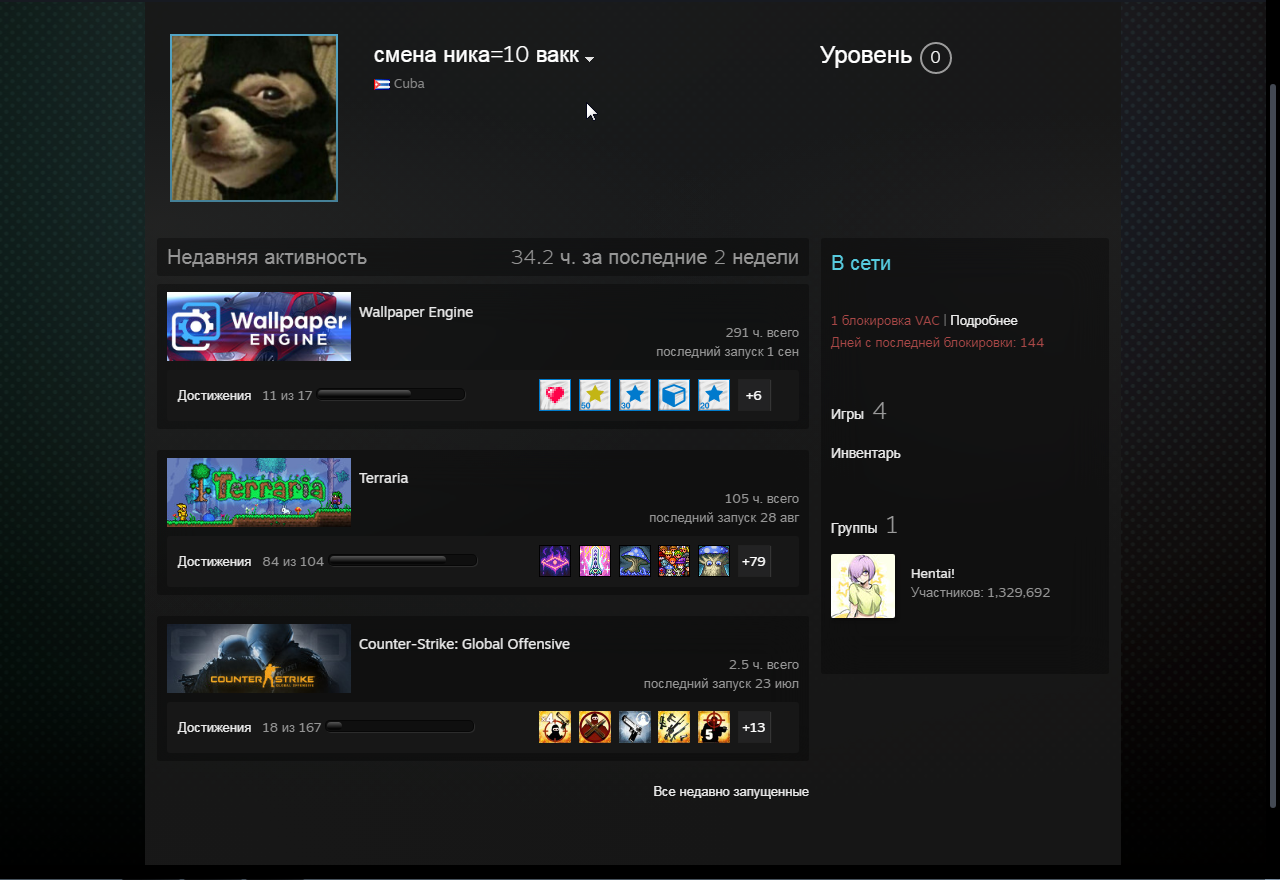The image size is (1280, 880).
Task: Open the Hentai! group avatar
Action: click(863, 586)
